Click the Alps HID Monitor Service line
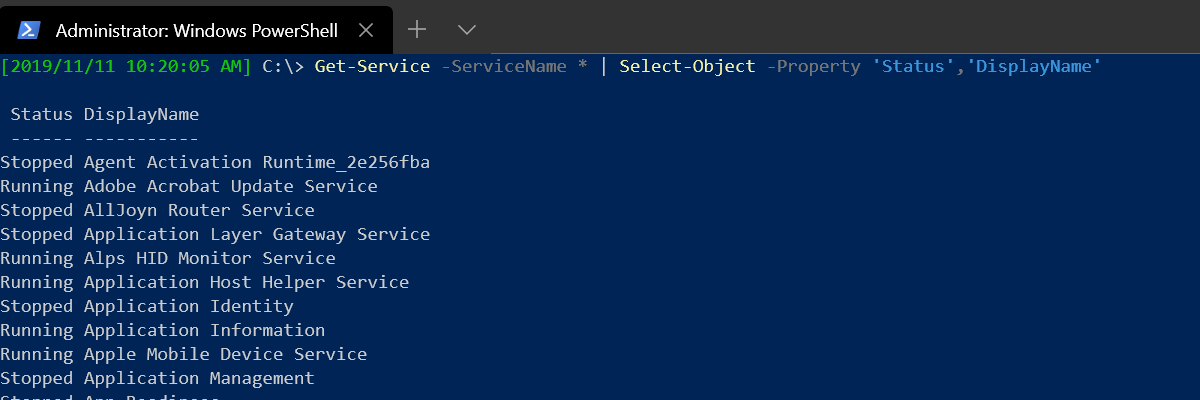 click(168, 258)
